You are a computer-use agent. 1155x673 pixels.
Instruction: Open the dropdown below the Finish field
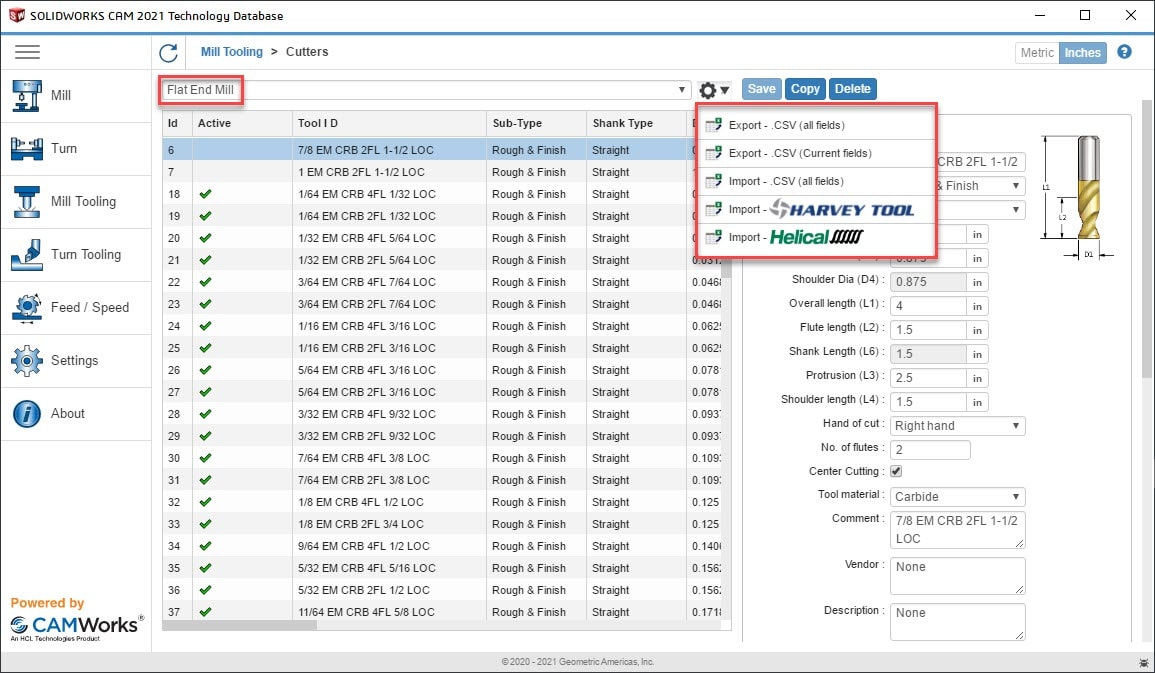coord(980,211)
